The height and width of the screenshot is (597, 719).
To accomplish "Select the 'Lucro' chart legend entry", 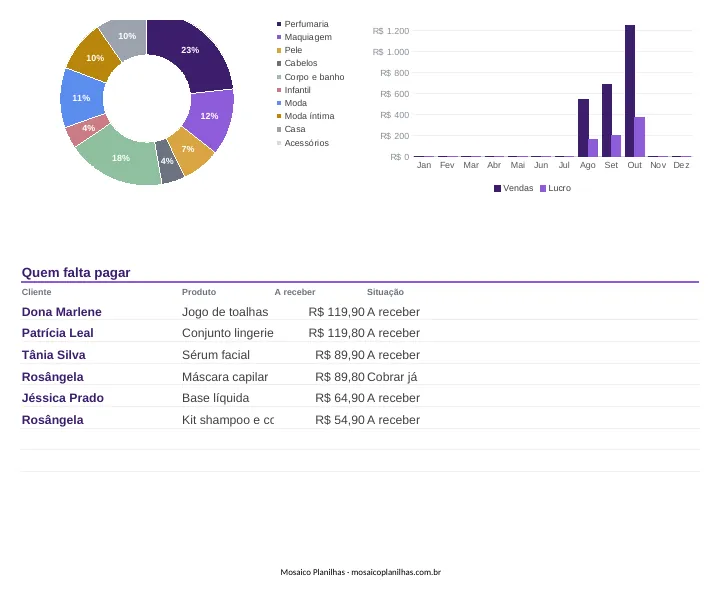I will pyautogui.click(x=555, y=188).
